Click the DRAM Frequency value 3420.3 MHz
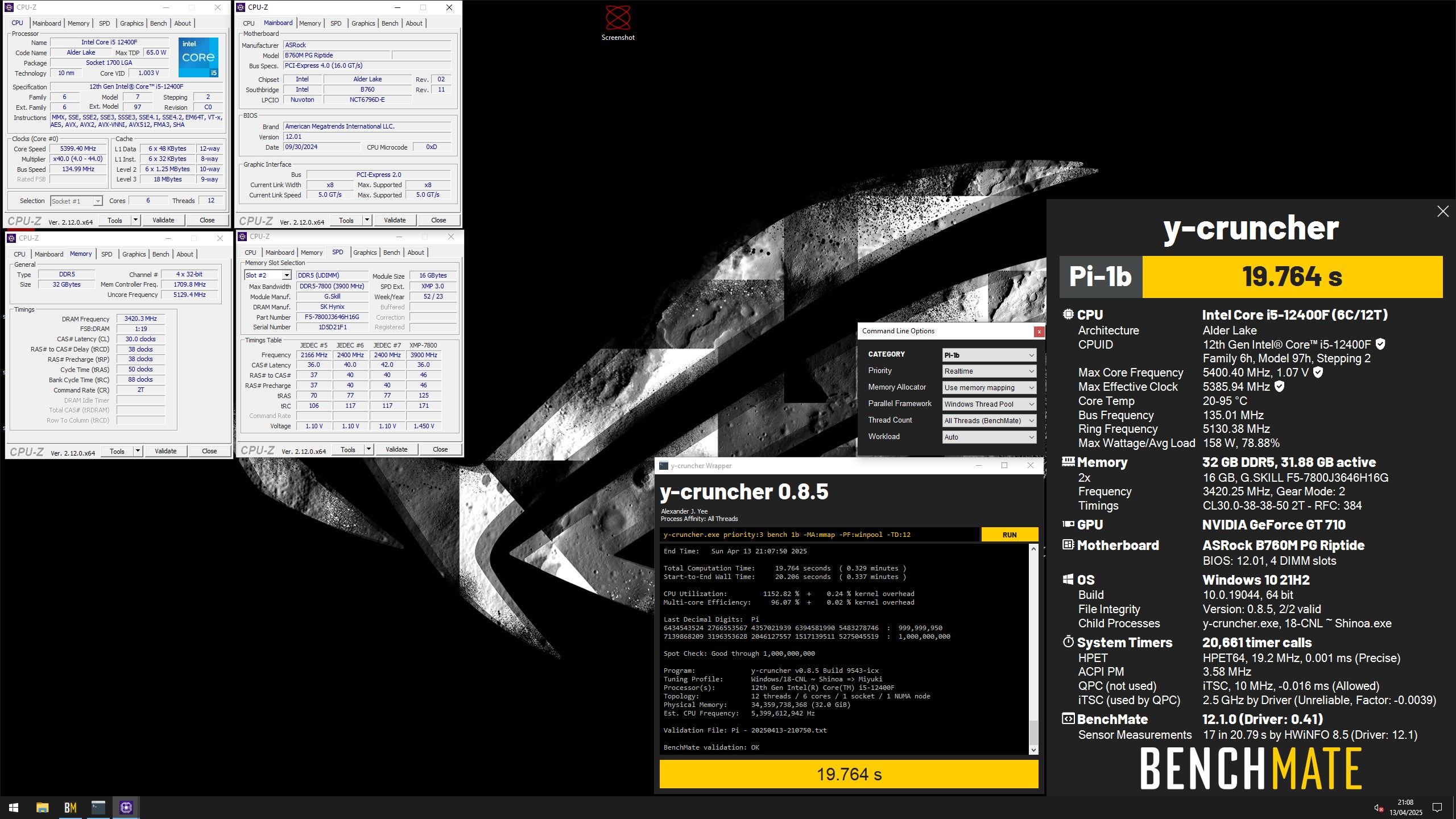This screenshot has height=819, width=1456. (140, 318)
